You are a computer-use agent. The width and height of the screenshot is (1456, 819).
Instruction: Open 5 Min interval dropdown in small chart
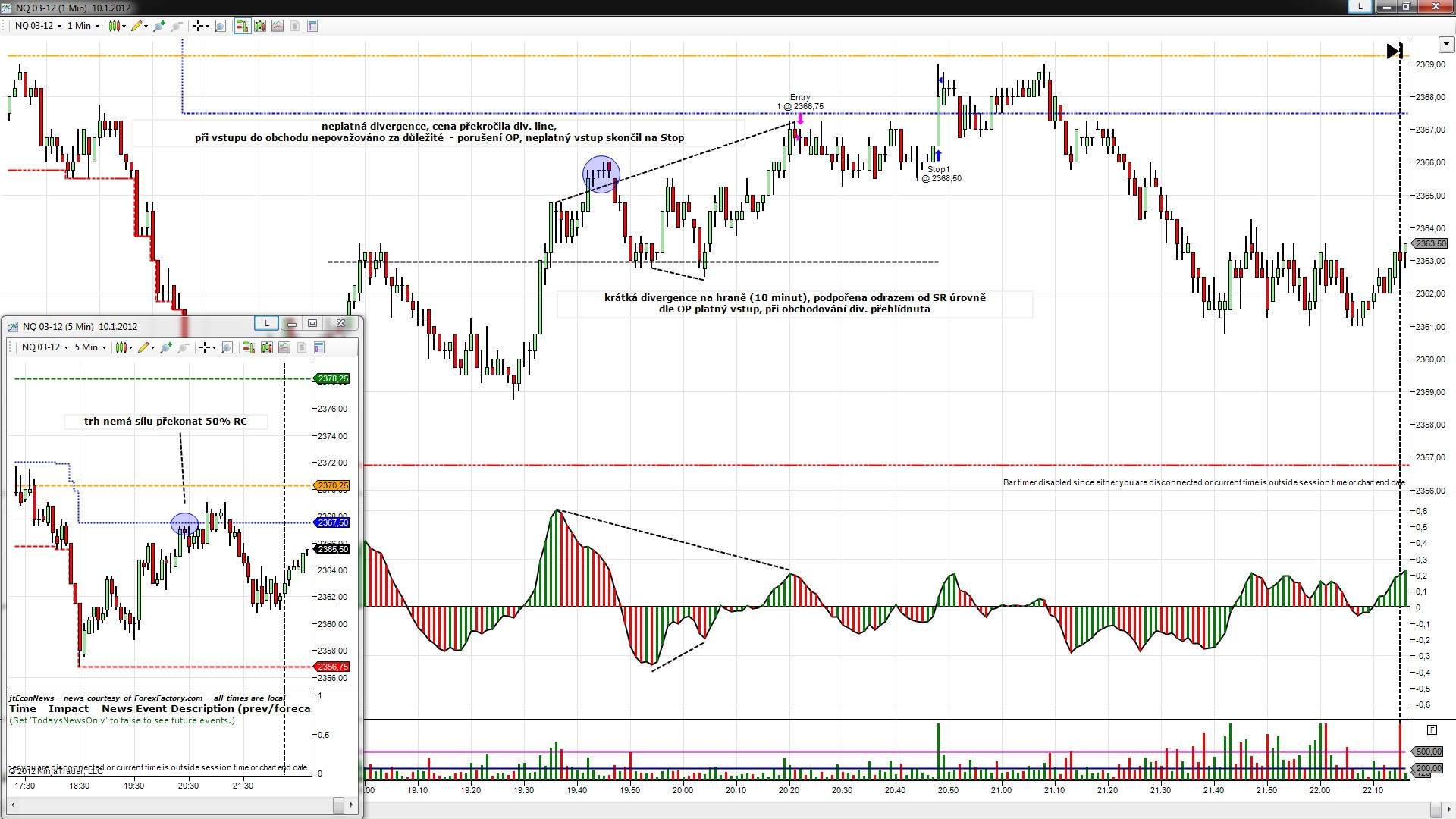(x=89, y=347)
